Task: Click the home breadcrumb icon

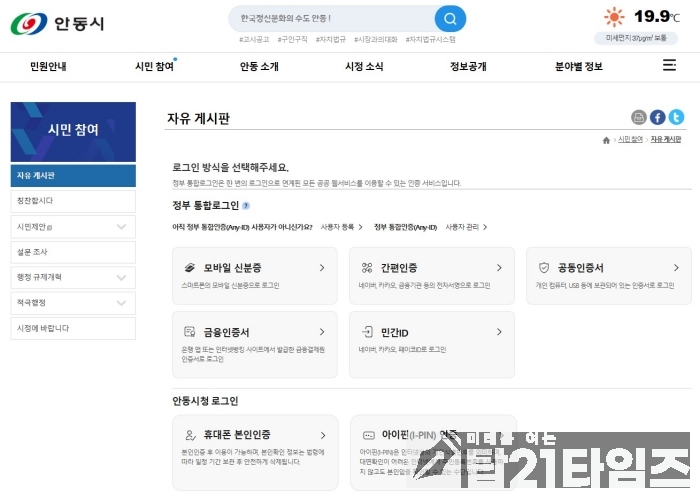Action: point(606,140)
